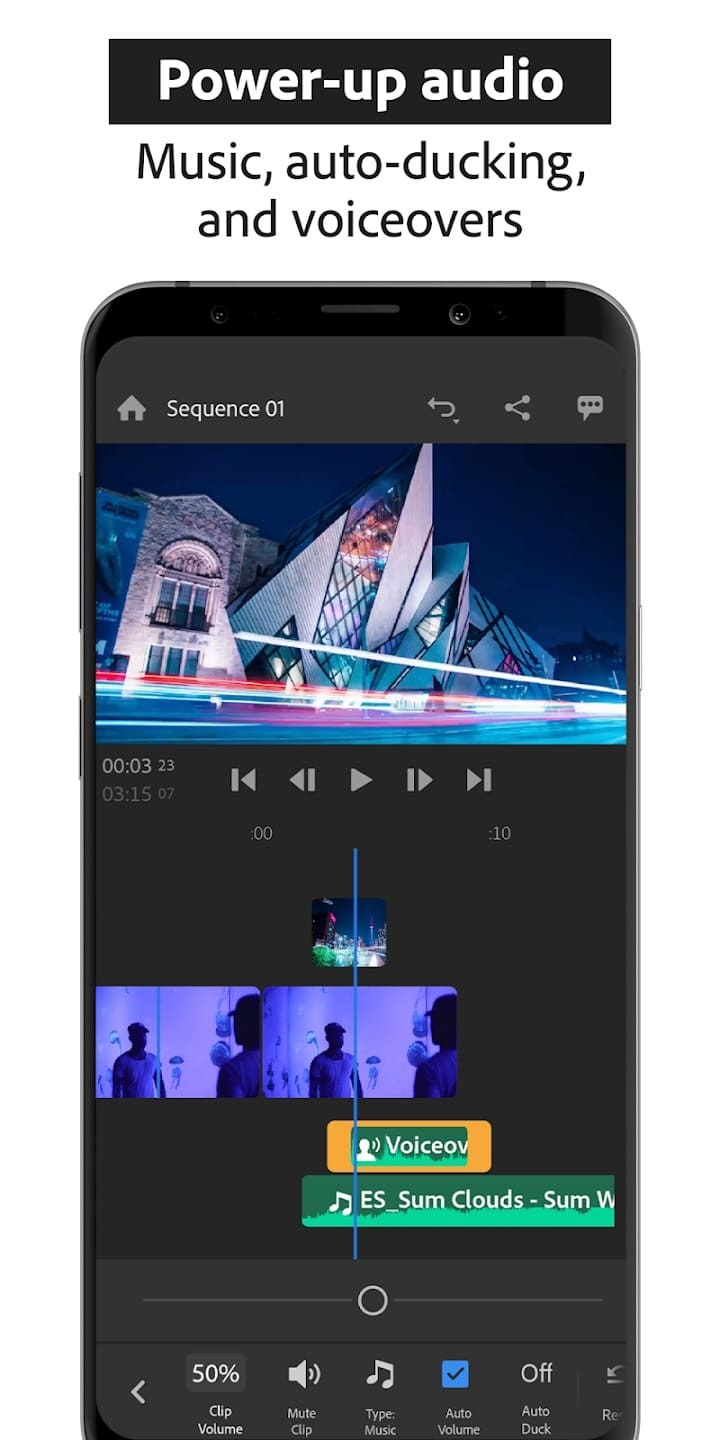Viewport: 720px width, 1440px height.
Task: Tap the cityscape overlay thumbnail clip
Action: click(x=348, y=932)
